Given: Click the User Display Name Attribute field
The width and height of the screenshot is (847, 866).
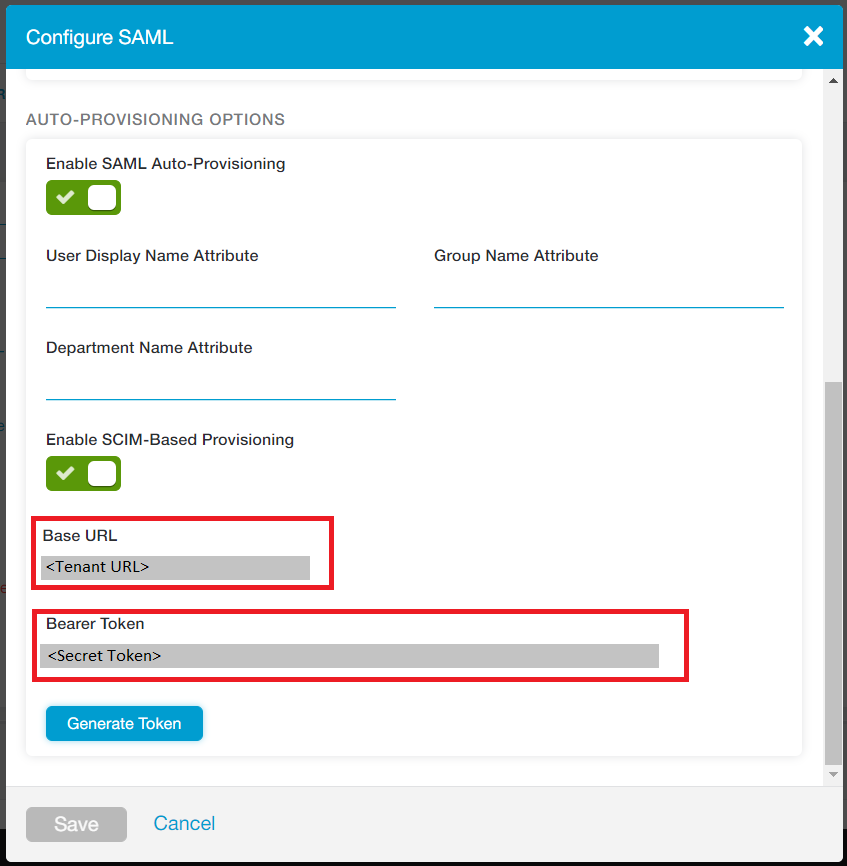Looking at the screenshot, I should pos(220,300).
